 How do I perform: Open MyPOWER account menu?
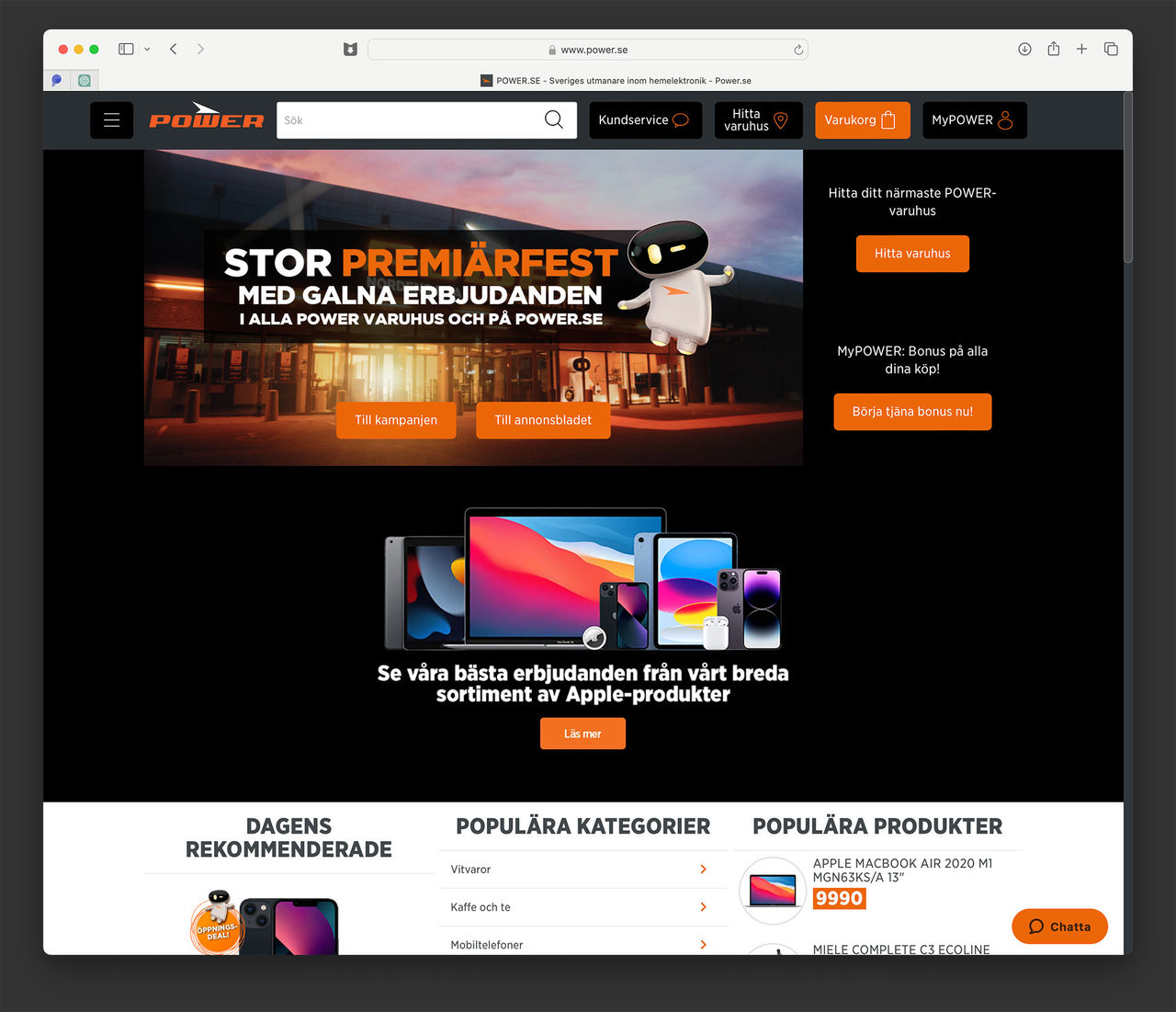coord(974,120)
